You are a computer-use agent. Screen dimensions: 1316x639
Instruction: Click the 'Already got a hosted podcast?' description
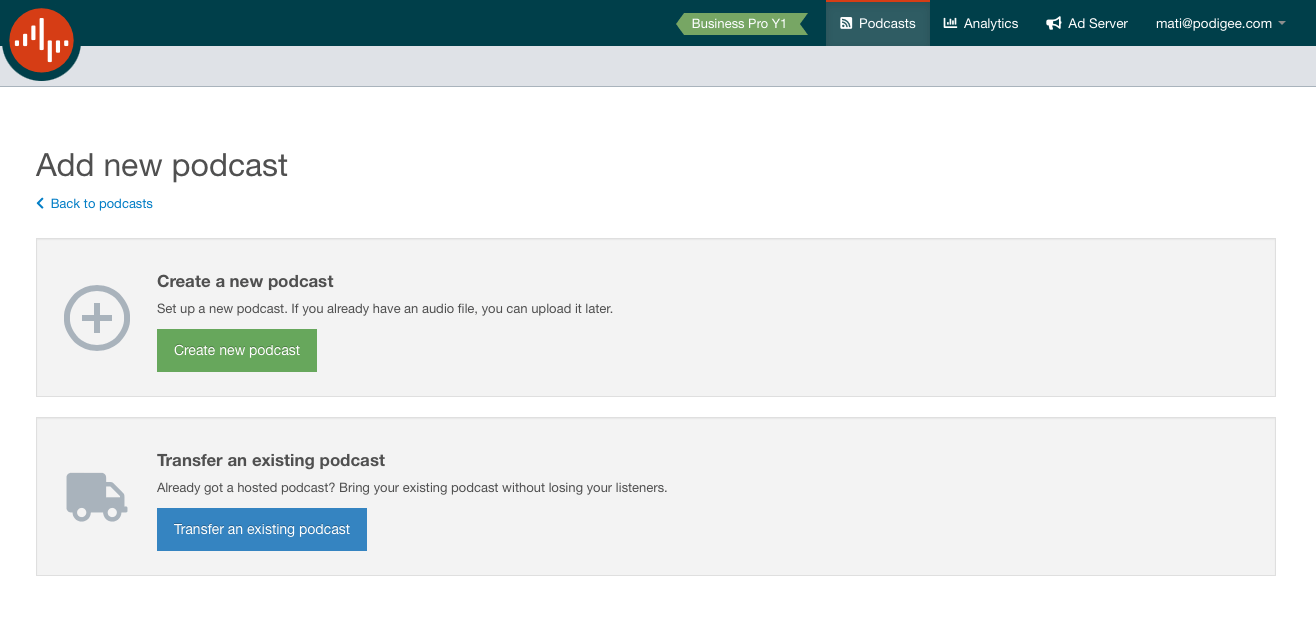click(x=412, y=487)
